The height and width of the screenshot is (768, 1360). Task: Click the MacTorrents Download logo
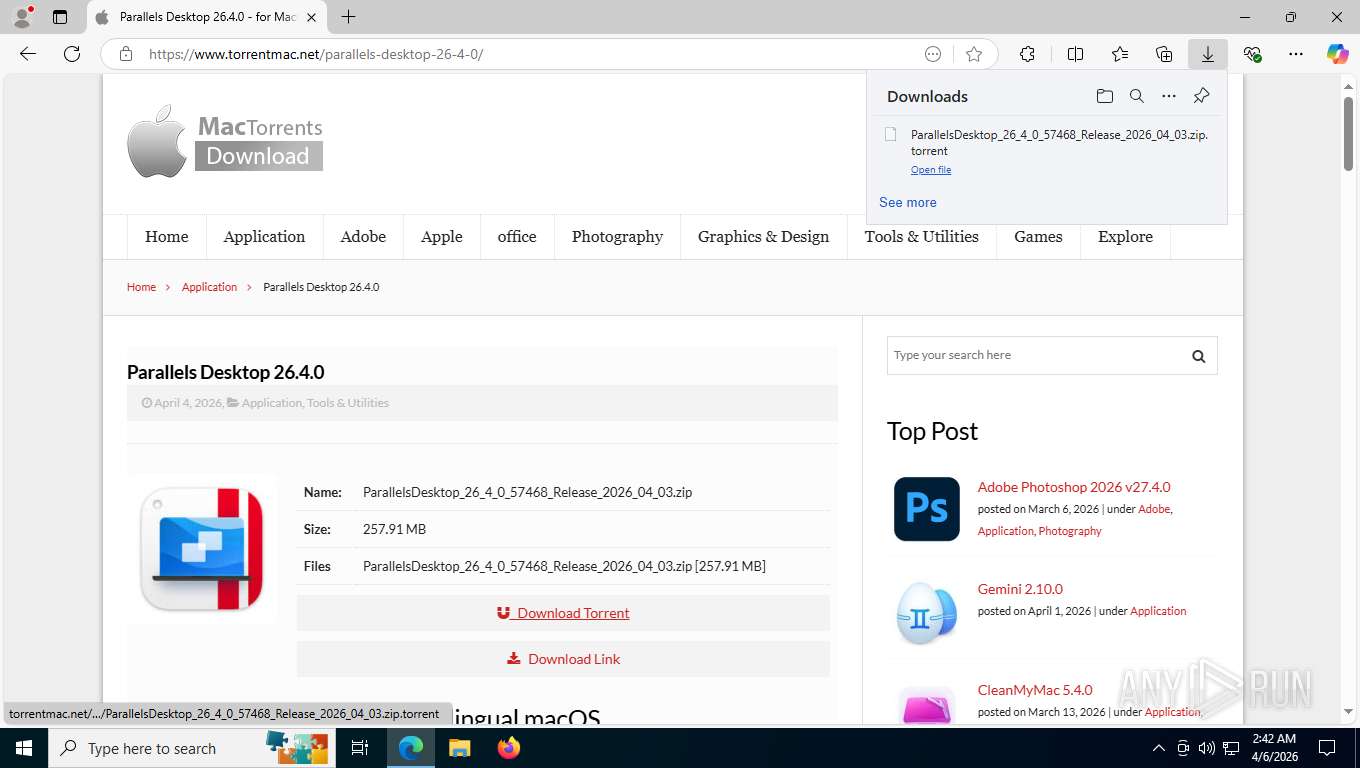point(225,141)
